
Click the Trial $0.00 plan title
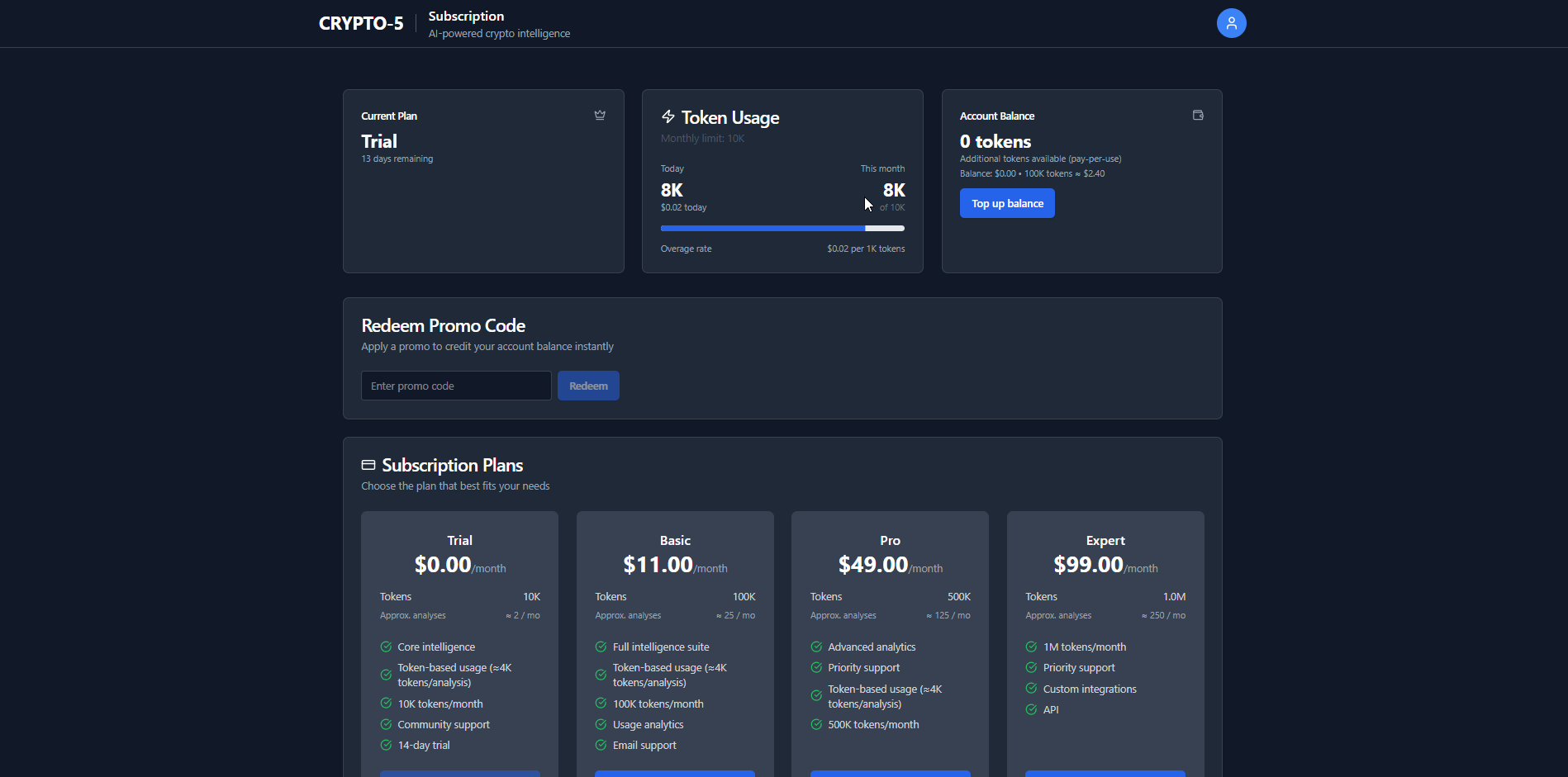coord(459,540)
